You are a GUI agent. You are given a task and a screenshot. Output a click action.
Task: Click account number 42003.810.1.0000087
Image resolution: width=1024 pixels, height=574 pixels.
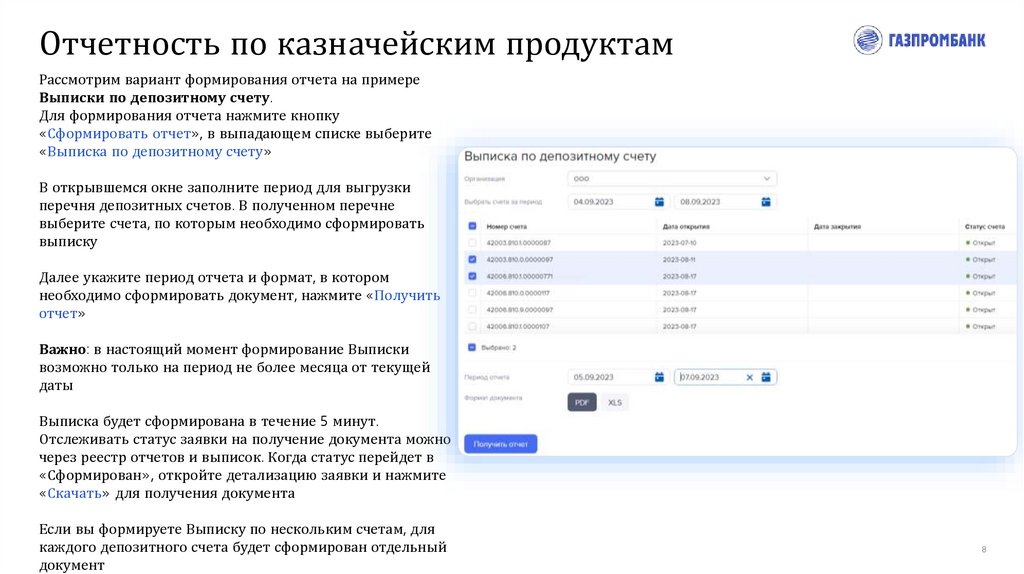tap(519, 243)
